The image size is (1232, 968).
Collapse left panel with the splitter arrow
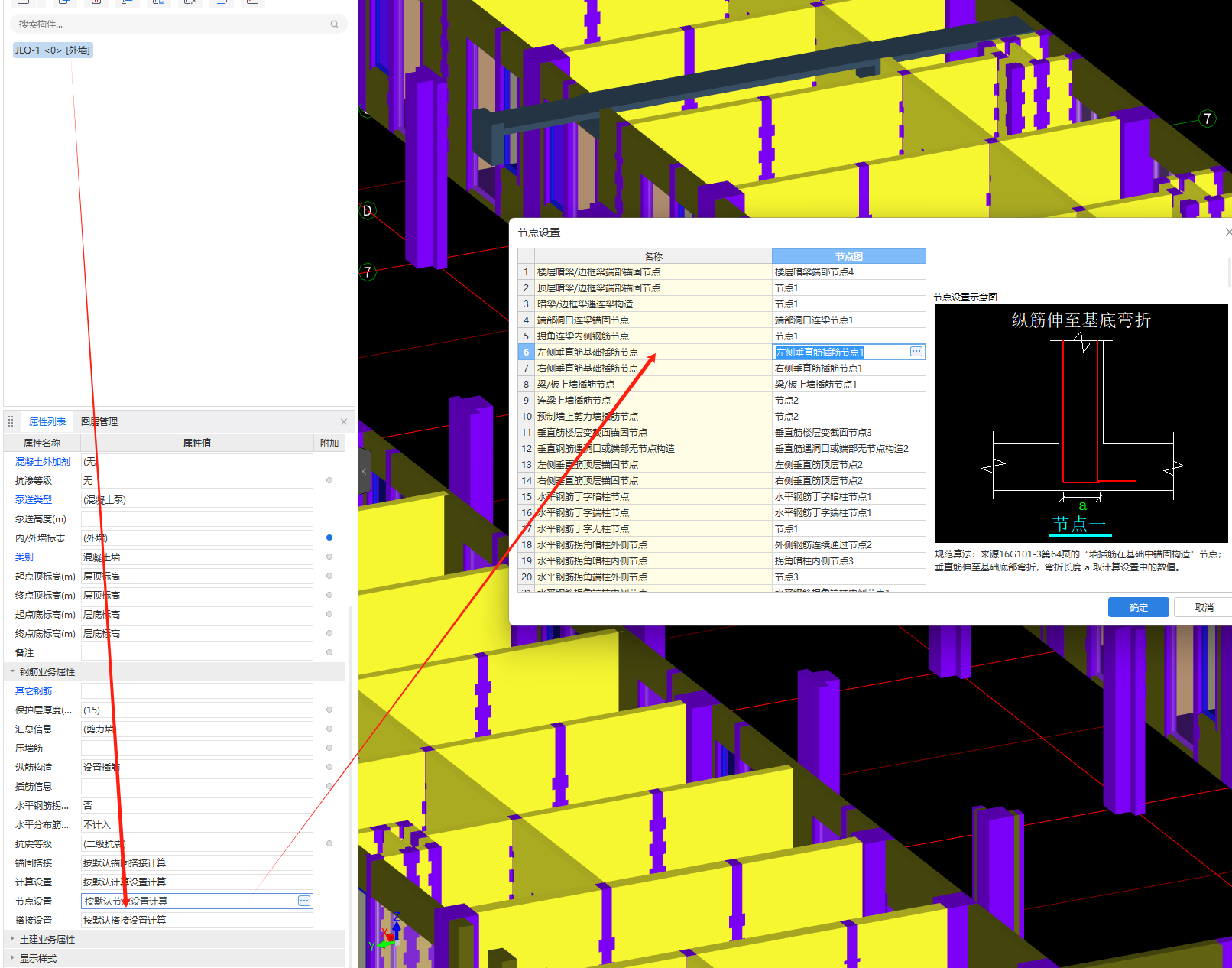[365, 472]
